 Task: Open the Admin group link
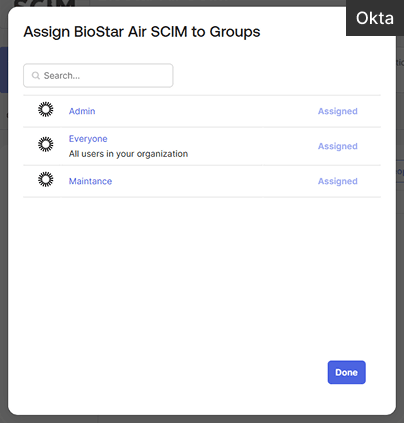pyautogui.click(x=82, y=111)
